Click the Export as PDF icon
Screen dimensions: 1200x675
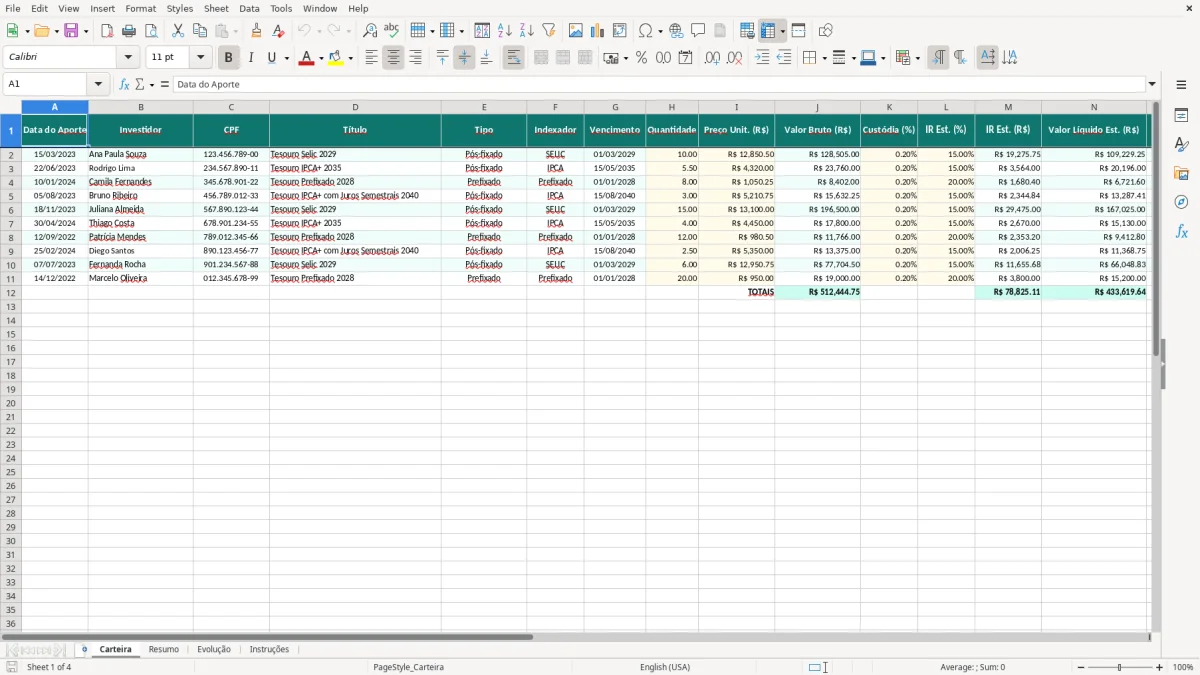(107, 31)
